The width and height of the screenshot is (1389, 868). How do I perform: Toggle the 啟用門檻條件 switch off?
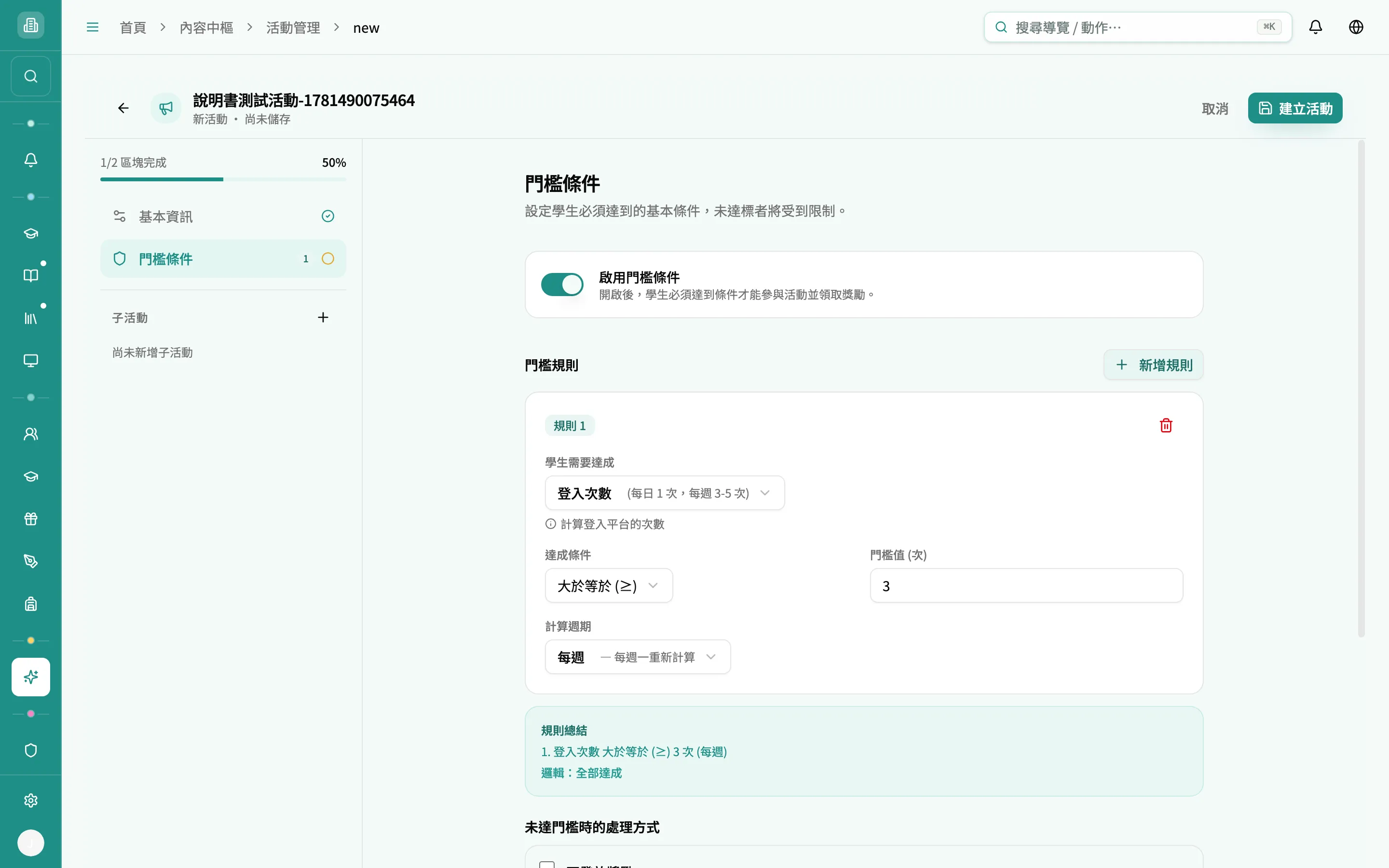tap(562, 284)
